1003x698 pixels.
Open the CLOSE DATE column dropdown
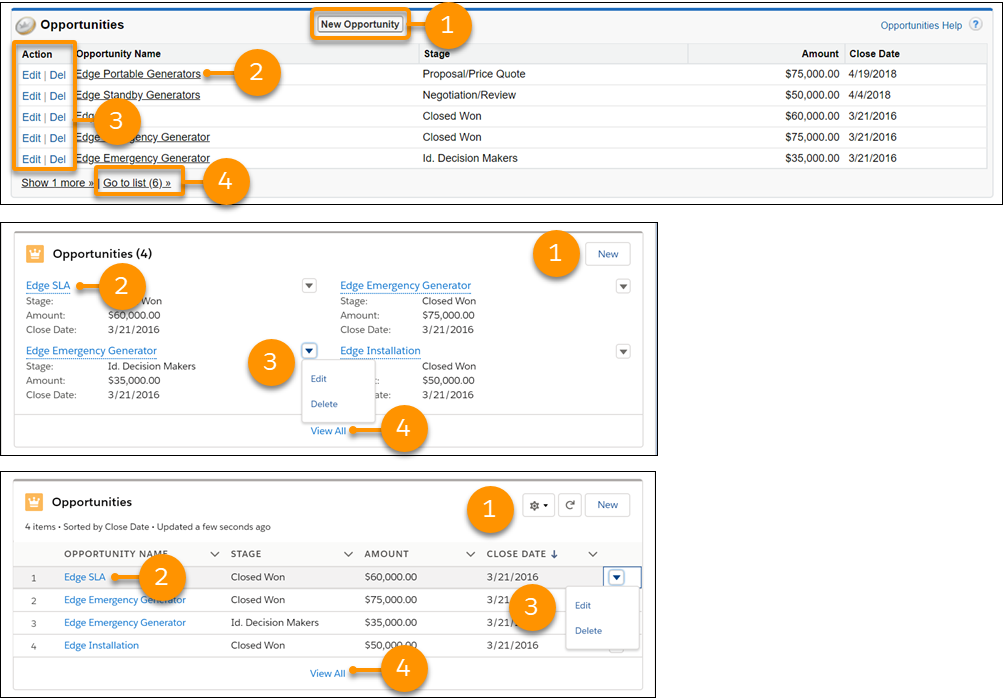click(x=592, y=554)
